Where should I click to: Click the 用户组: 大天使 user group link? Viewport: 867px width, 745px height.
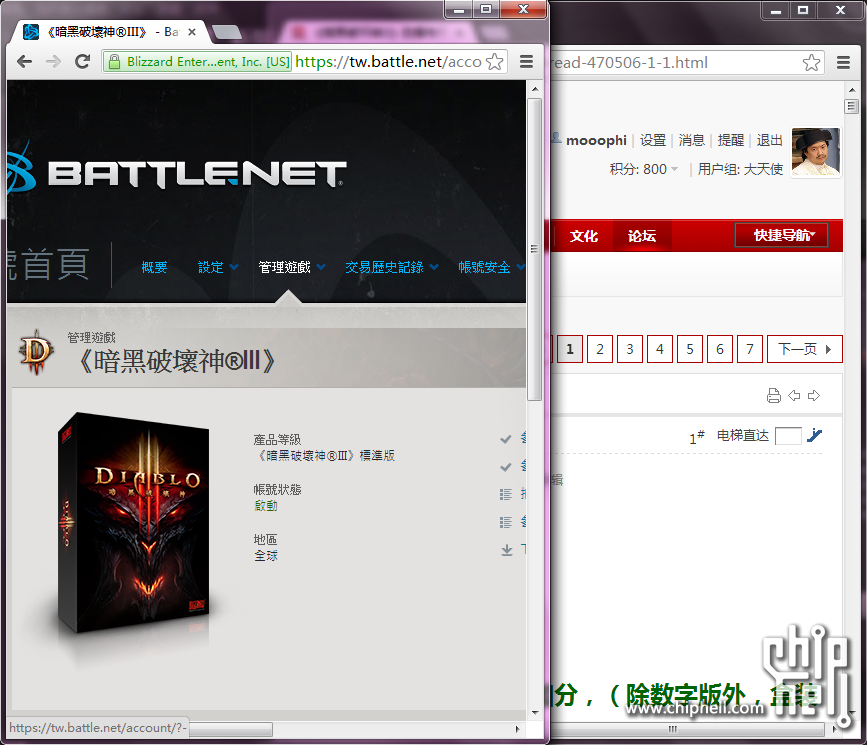[740, 169]
